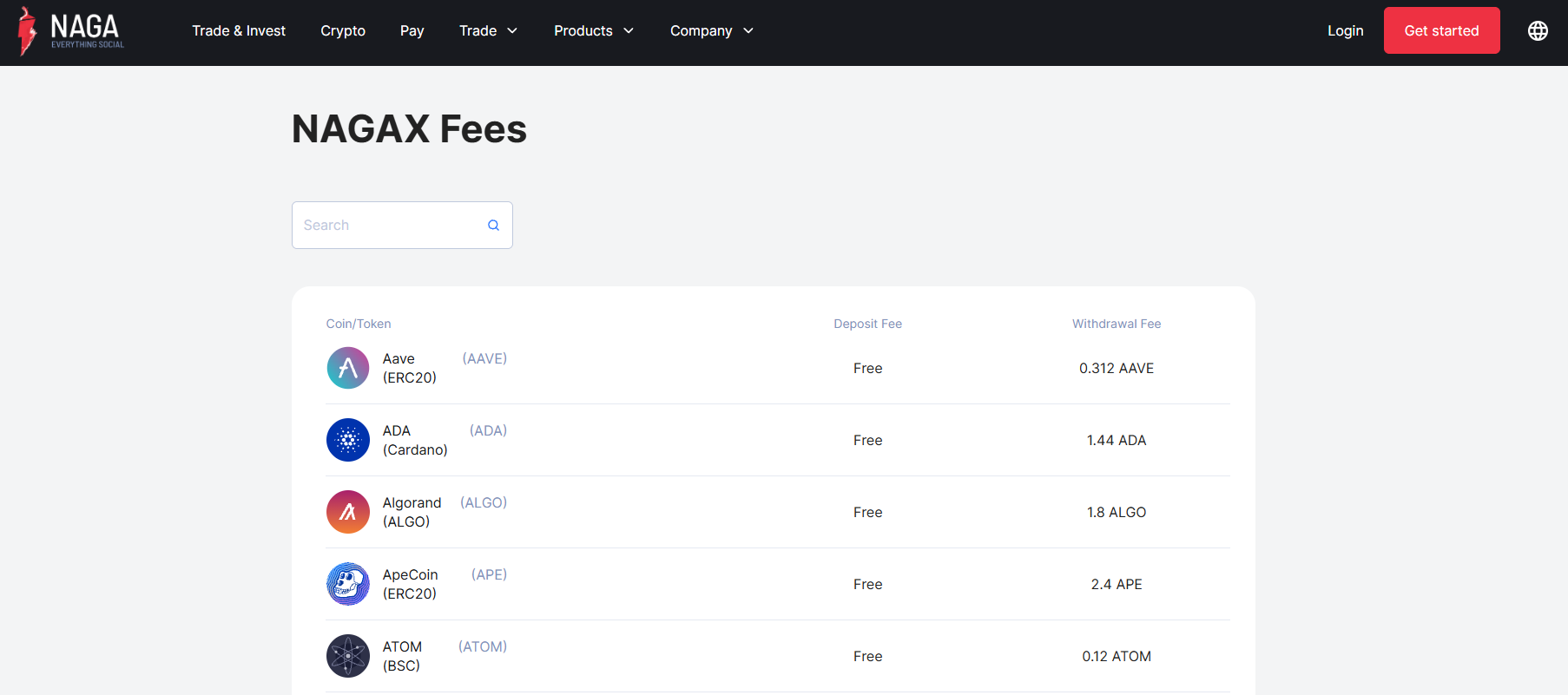This screenshot has width=1568, height=695.
Task: Click the 0.312 AAVE withdrawal fee
Action: coord(1117,368)
